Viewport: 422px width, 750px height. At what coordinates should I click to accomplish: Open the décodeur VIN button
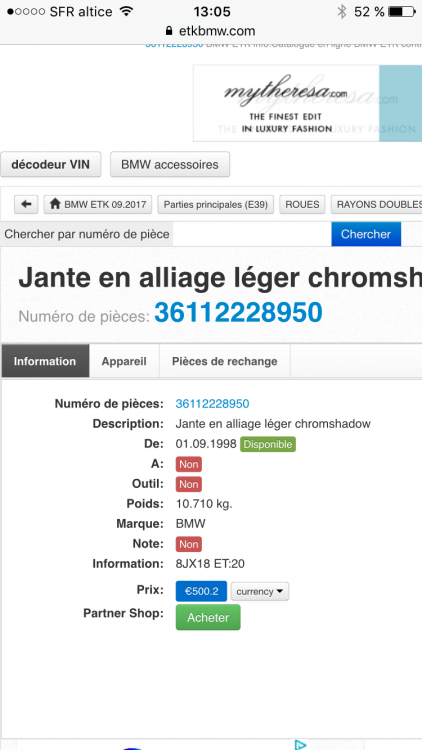(x=51, y=165)
